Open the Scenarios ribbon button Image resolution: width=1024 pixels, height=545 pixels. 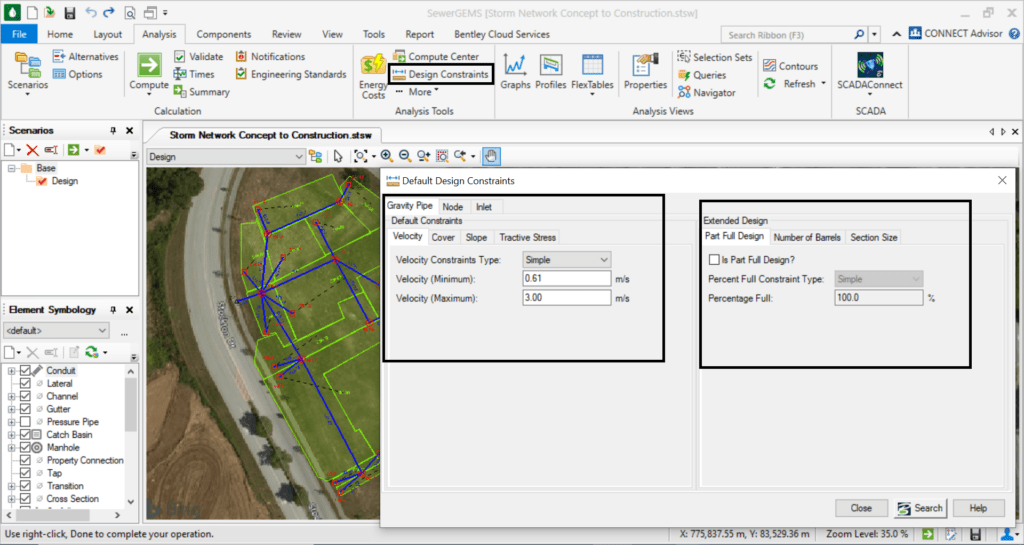pos(27,74)
